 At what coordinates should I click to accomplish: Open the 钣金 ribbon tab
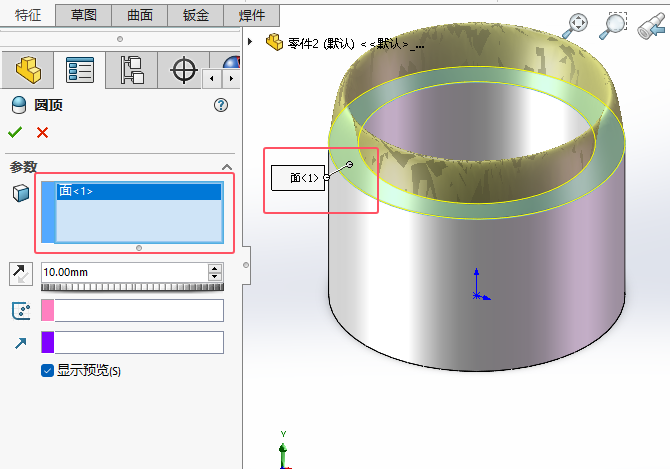(x=196, y=15)
